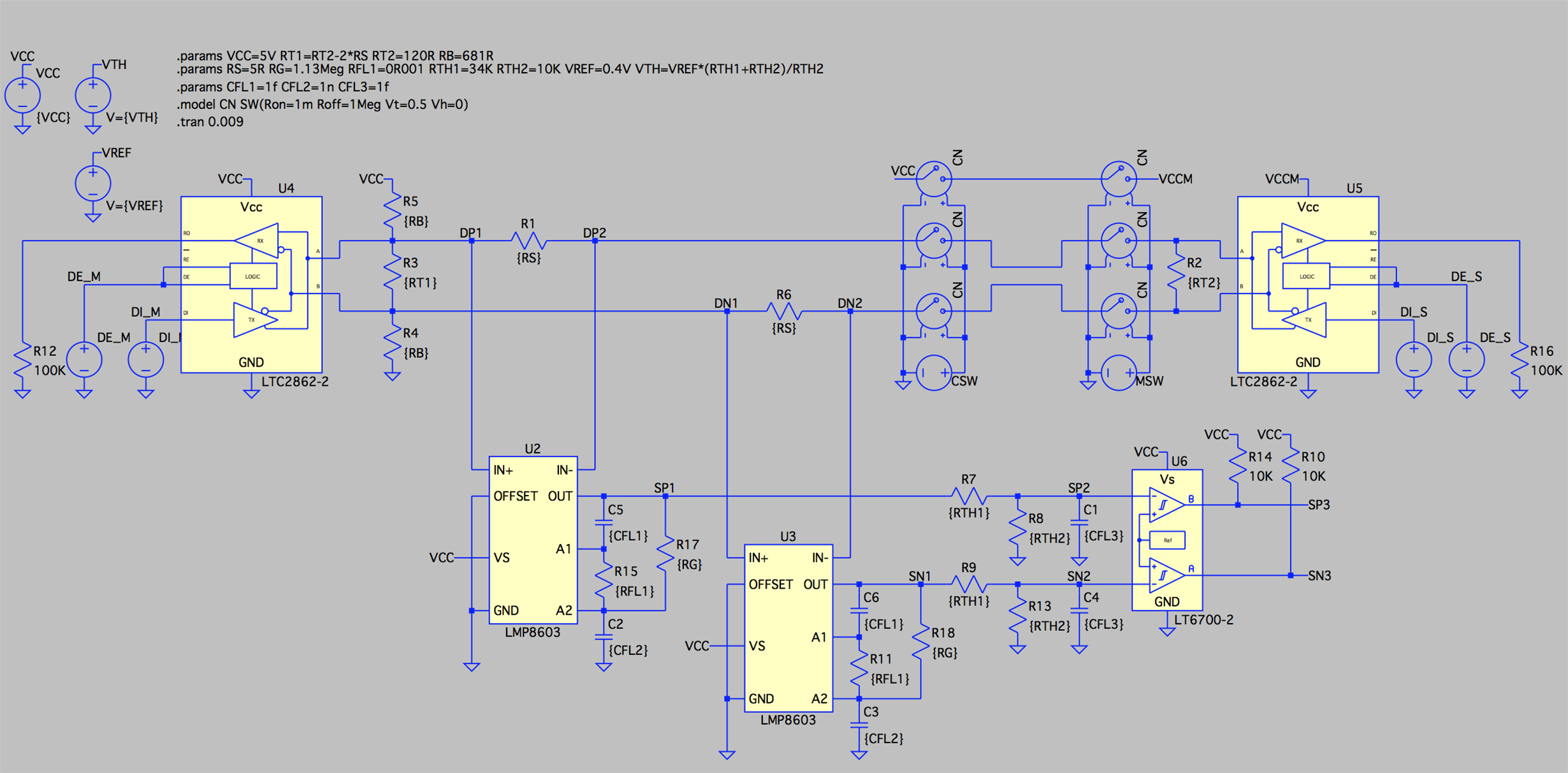Select resistor R13 symbol
1568x773 pixels.
pyautogui.click(x=1017, y=616)
